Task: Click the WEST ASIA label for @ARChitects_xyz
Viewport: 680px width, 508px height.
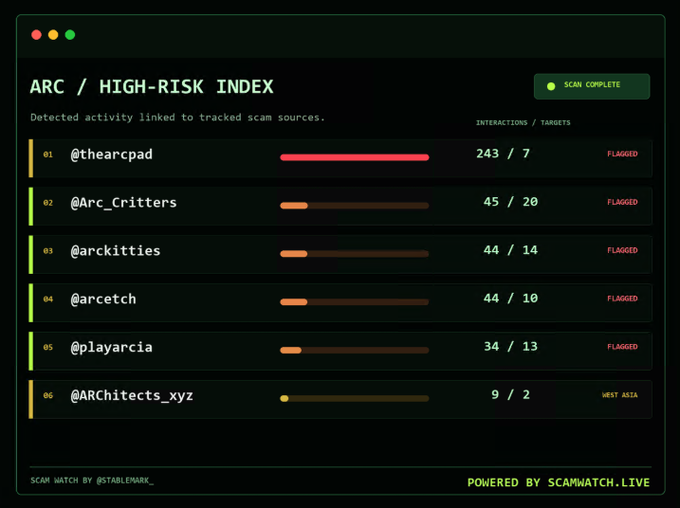Action: click(620, 395)
